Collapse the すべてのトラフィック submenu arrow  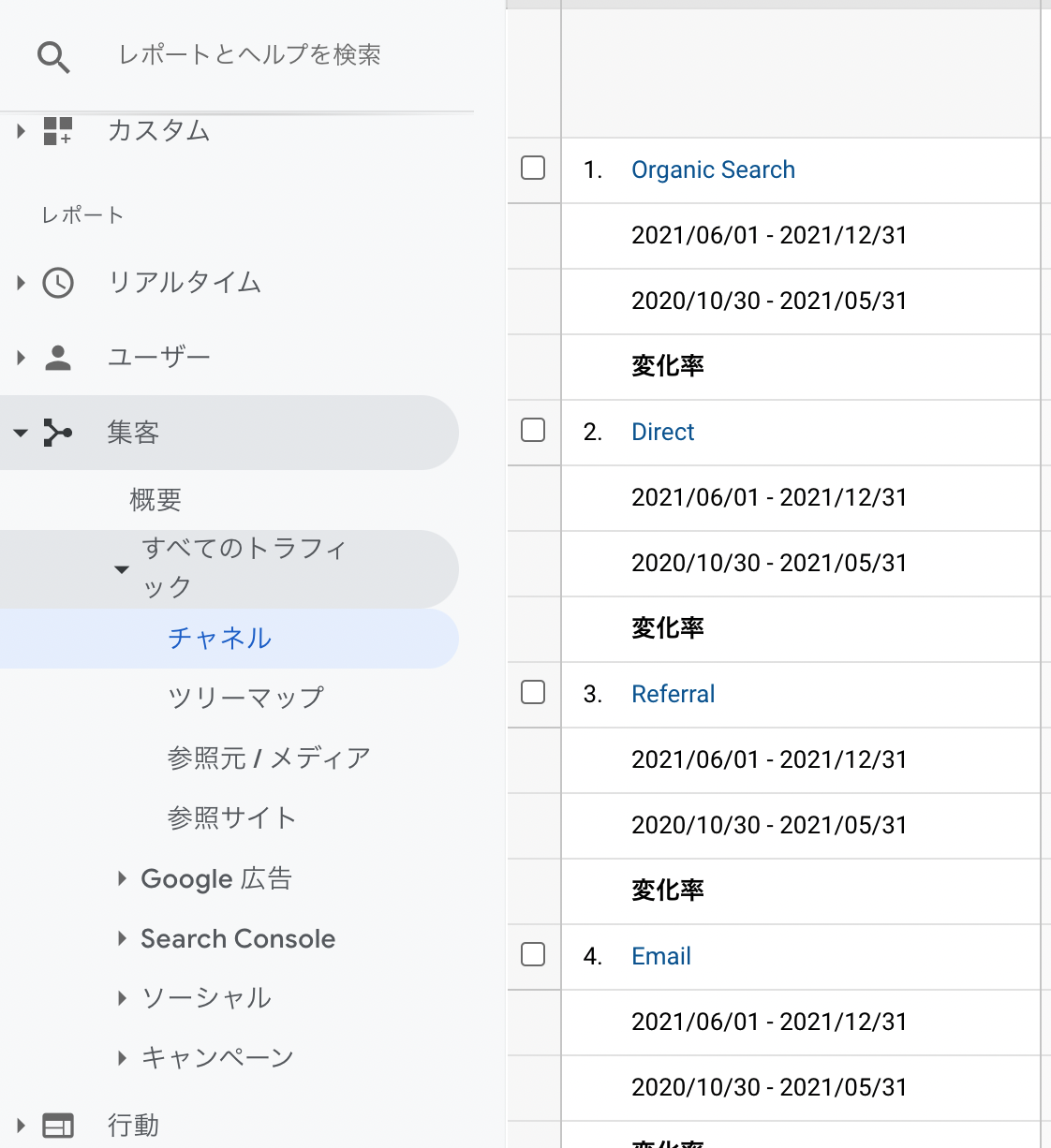pyautogui.click(x=122, y=569)
